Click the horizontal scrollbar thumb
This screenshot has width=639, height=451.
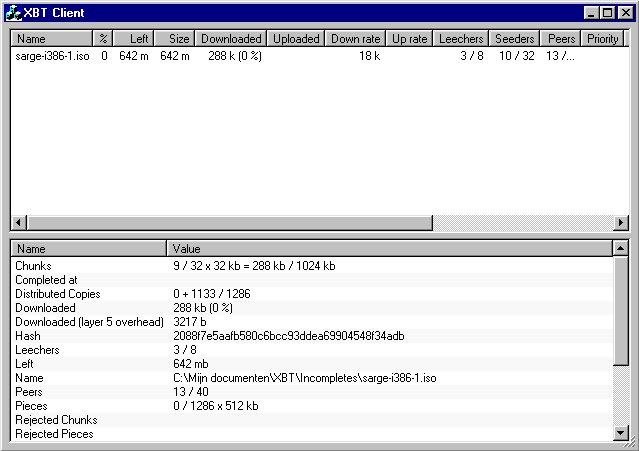[x=229, y=222]
